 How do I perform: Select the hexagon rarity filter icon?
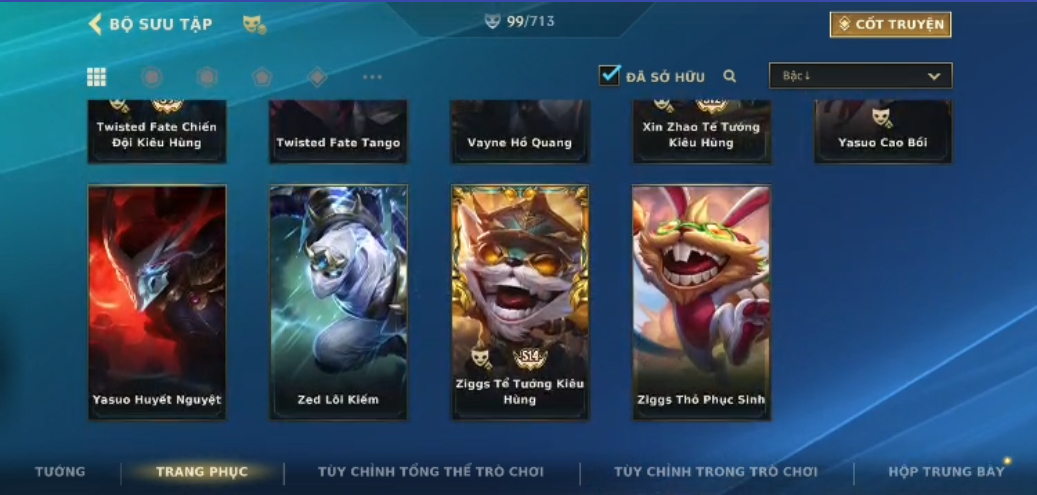(x=207, y=77)
